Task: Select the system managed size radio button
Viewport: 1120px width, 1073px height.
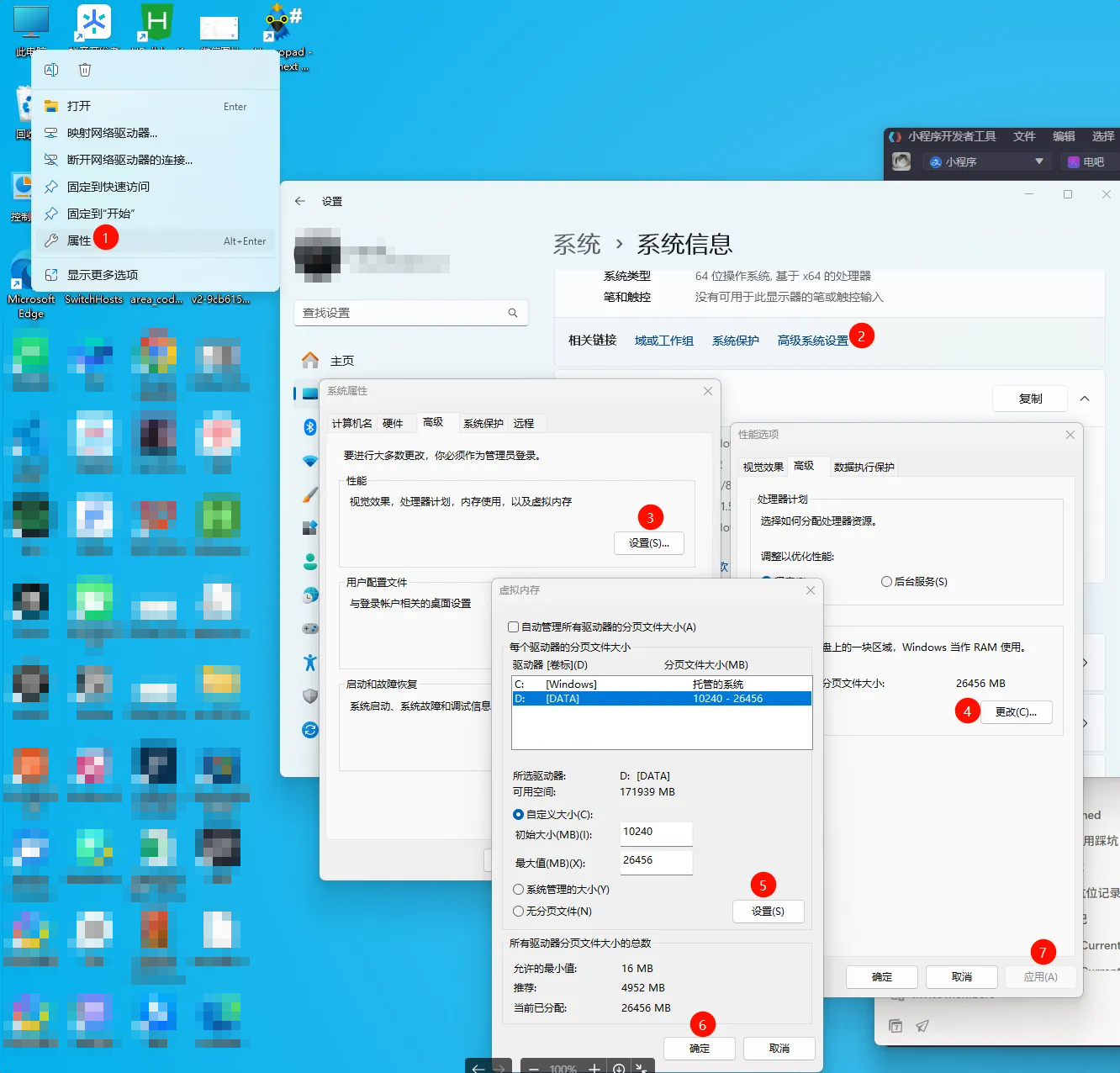Action: point(518,890)
